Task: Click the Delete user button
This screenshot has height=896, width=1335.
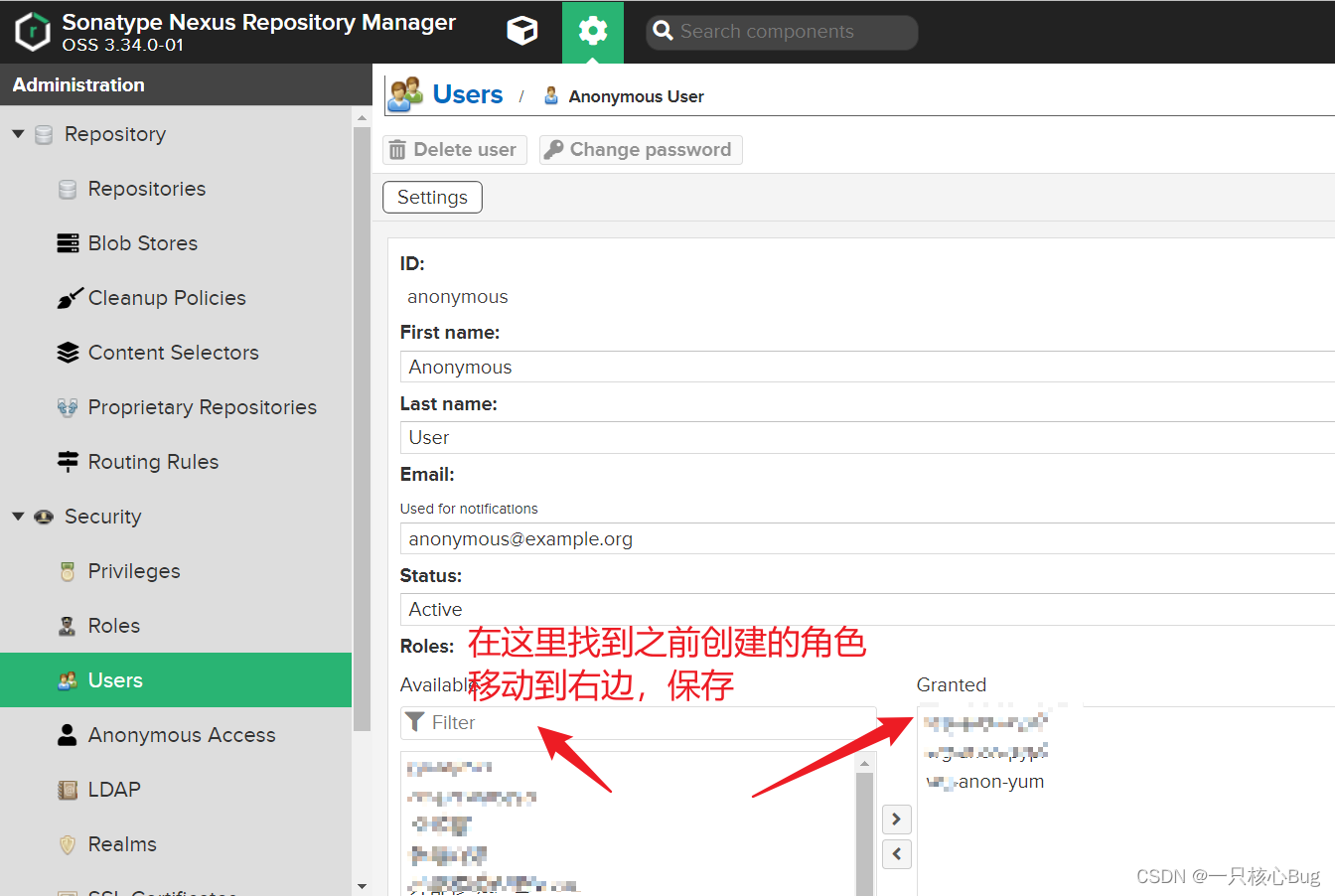Action: click(455, 150)
